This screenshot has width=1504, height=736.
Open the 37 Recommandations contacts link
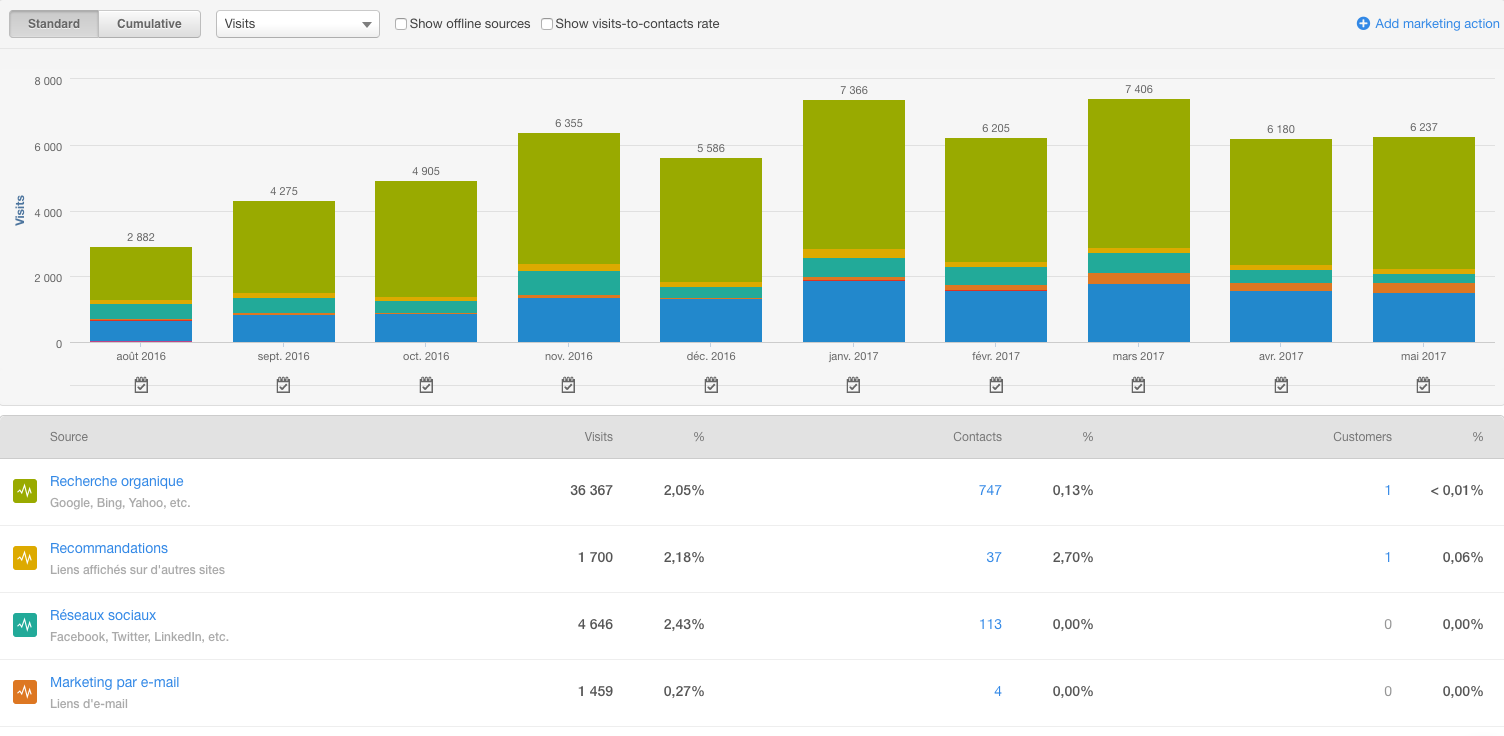point(994,557)
